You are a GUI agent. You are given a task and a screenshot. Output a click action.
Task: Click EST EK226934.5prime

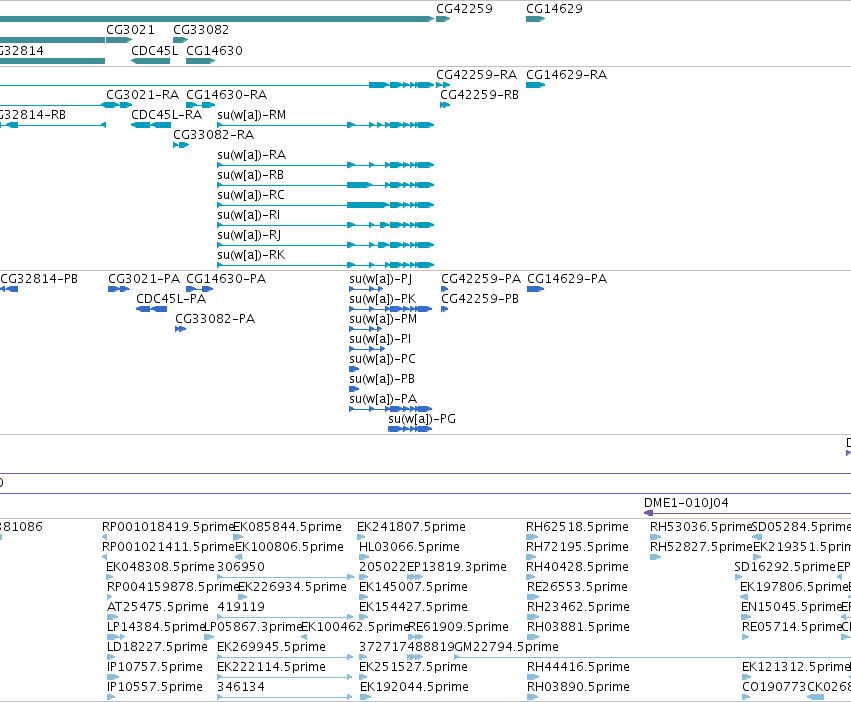[292, 587]
